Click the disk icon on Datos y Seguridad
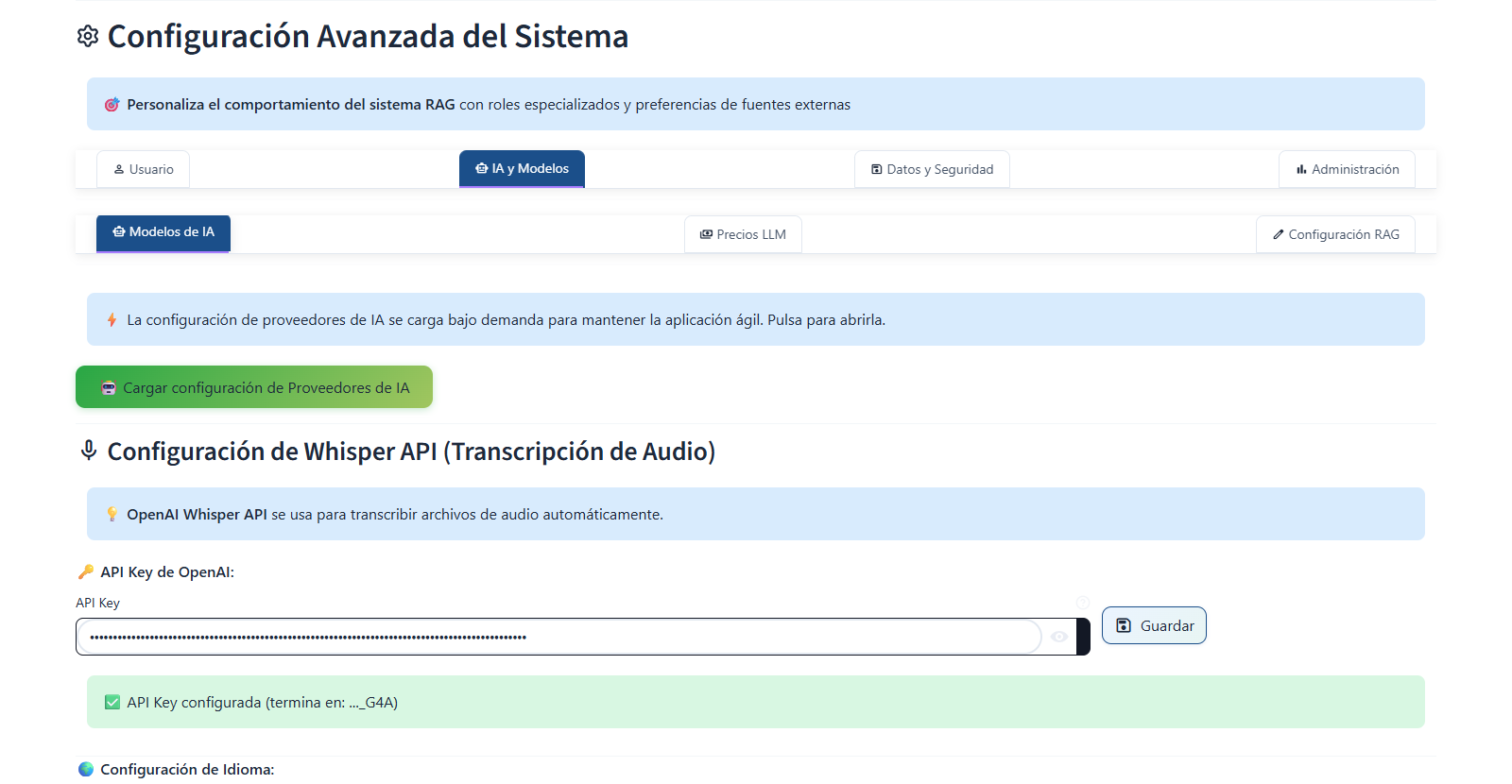The height and width of the screenshot is (784, 1512). [877, 169]
